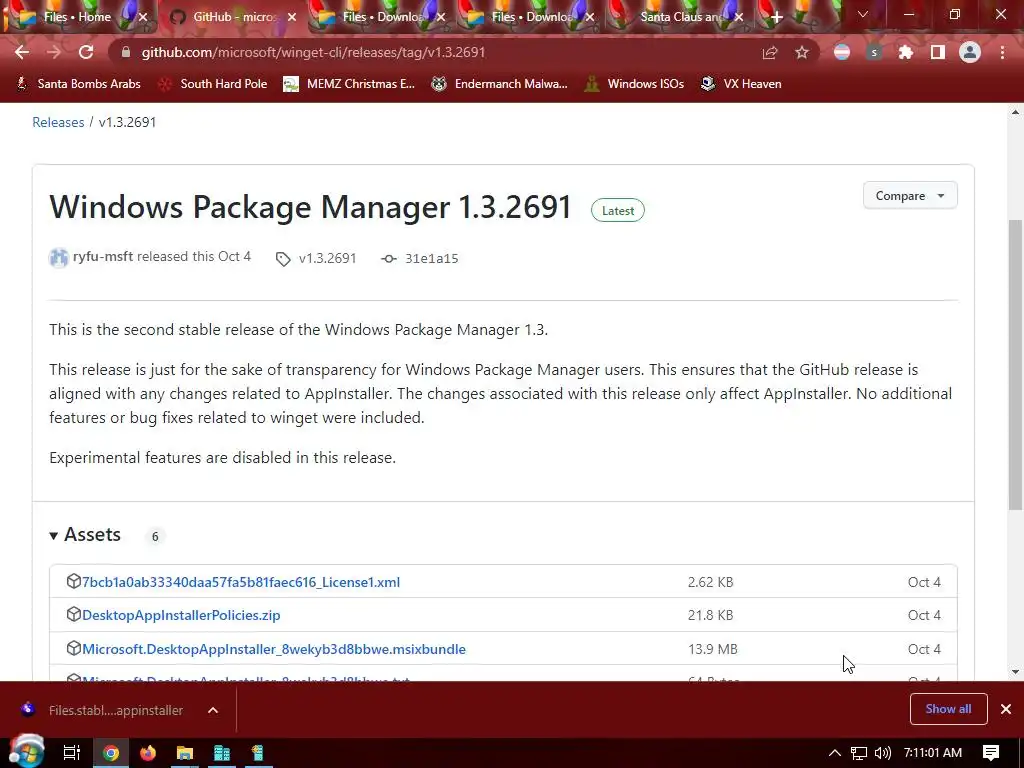Open the downloaded Files appinstaller item
The height and width of the screenshot is (768, 1024).
tap(103, 710)
